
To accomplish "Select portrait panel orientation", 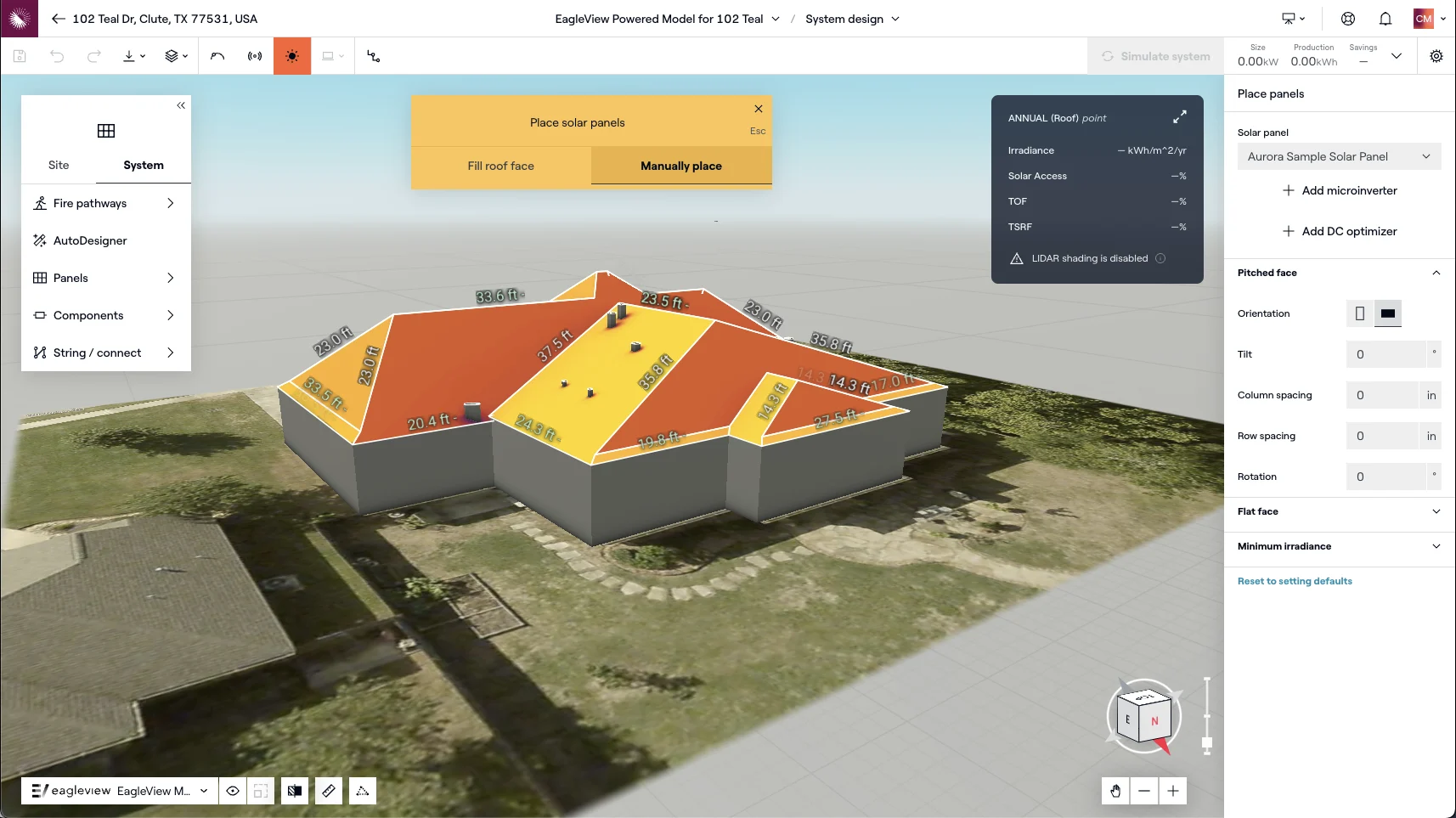I will point(1360,313).
